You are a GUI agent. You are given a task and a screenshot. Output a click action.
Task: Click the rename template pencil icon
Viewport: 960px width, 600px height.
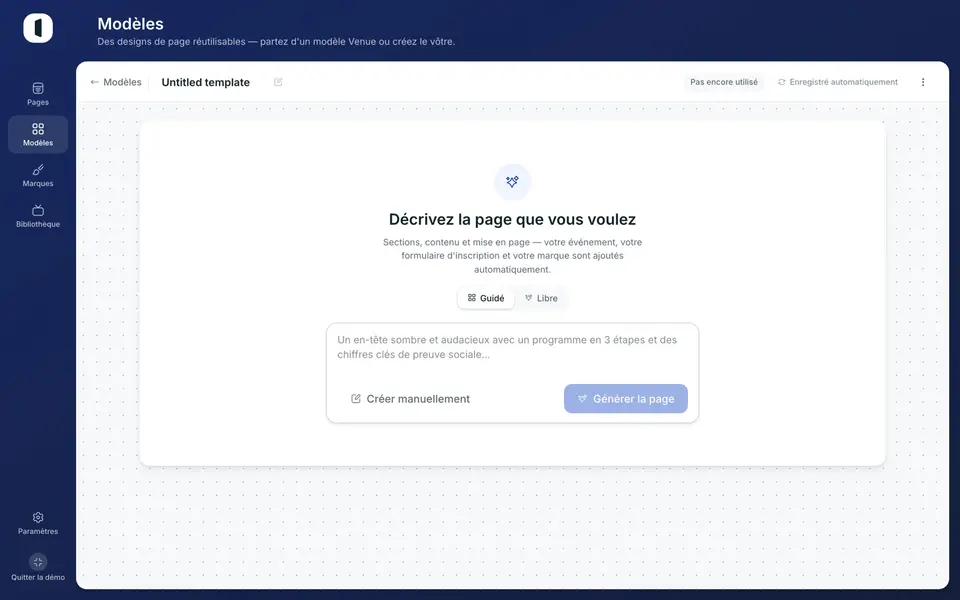click(278, 82)
